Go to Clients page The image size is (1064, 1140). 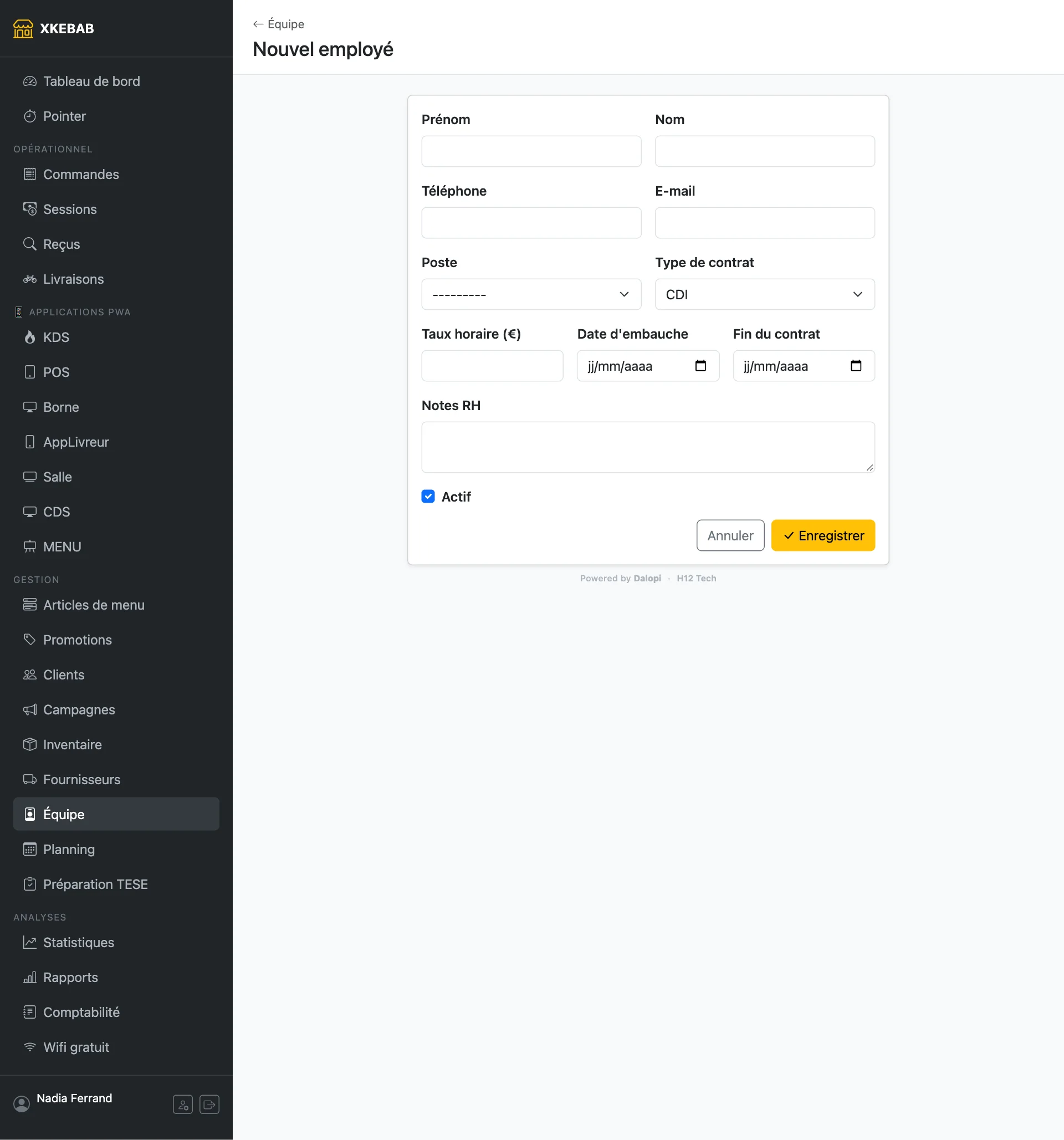[116, 675]
